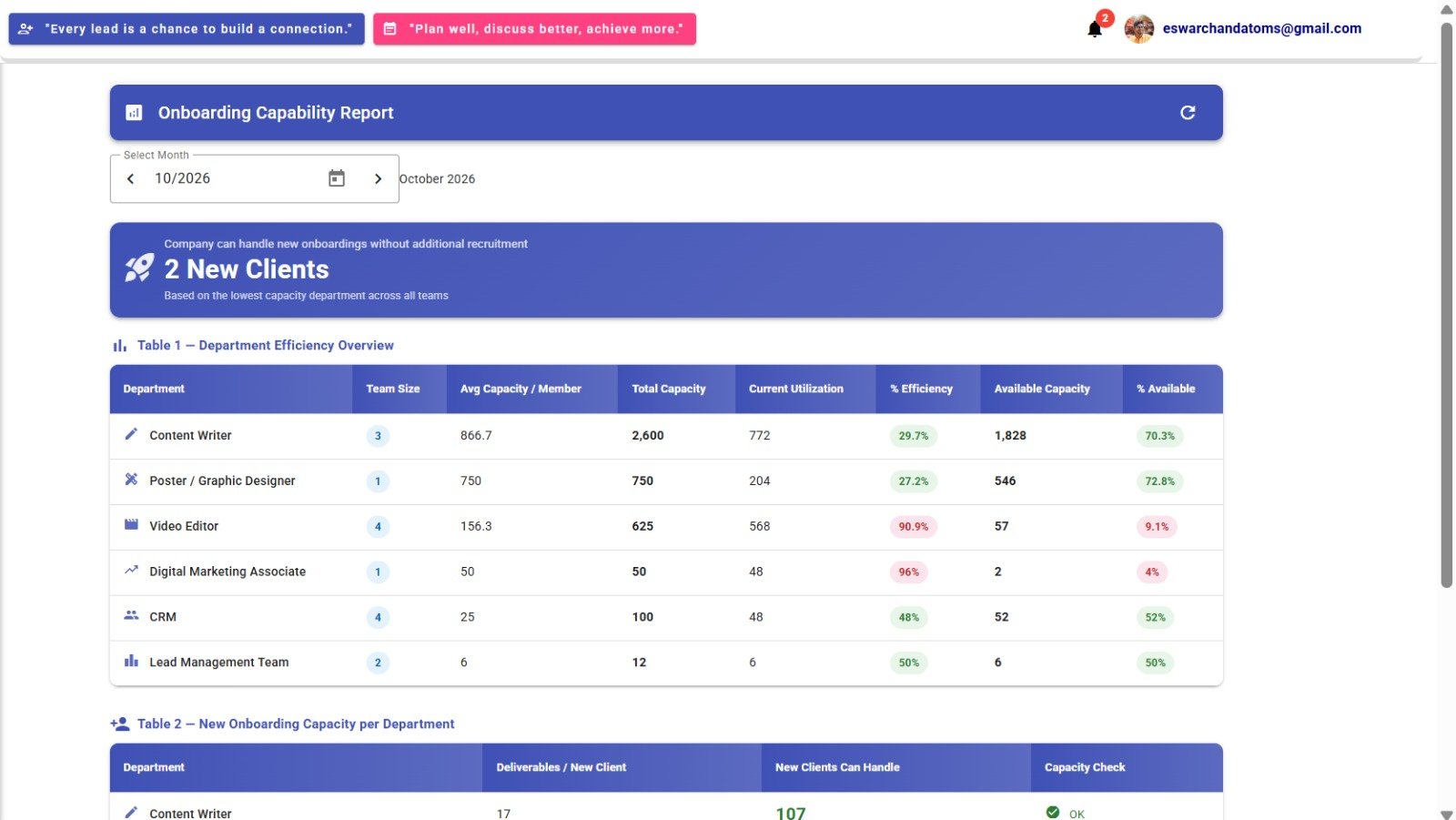Click the Content Writer pencil icon in Table 1
This screenshot has height=820, width=1456.
pyautogui.click(x=131, y=434)
